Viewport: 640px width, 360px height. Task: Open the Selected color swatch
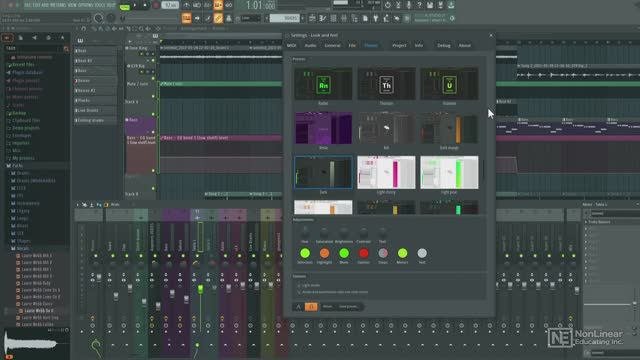(305, 253)
